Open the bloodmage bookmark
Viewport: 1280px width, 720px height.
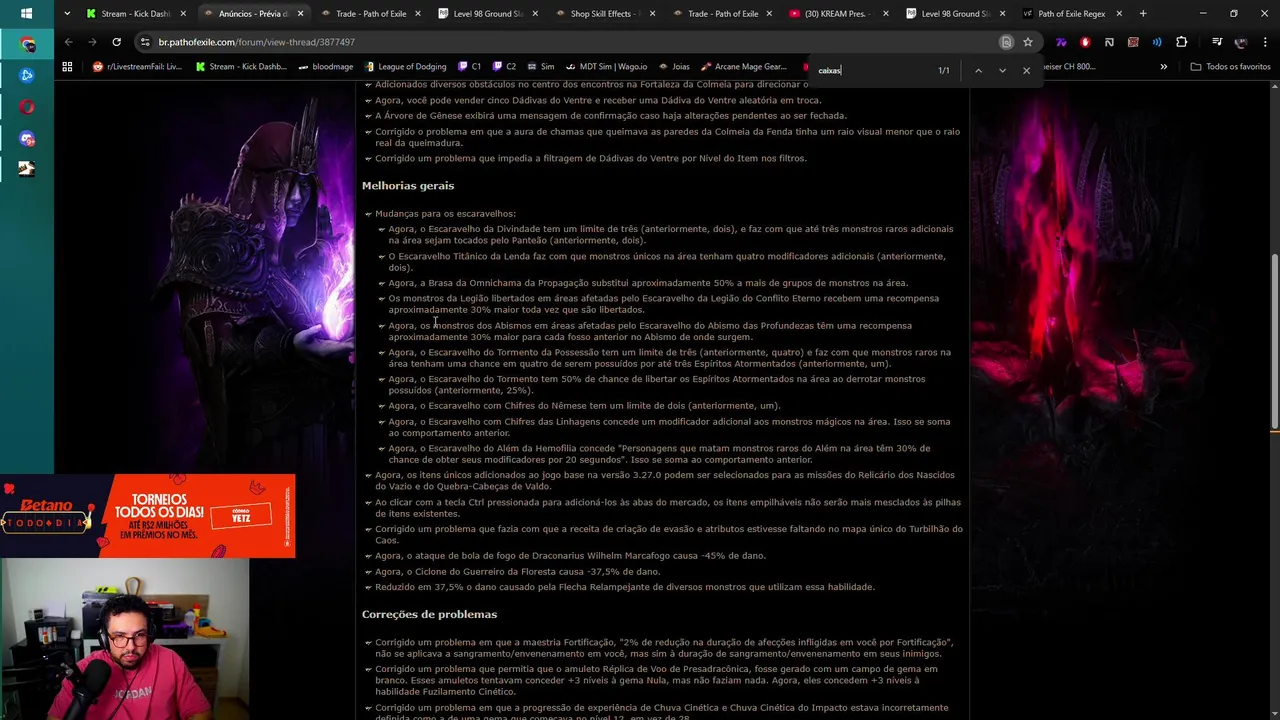(326, 67)
